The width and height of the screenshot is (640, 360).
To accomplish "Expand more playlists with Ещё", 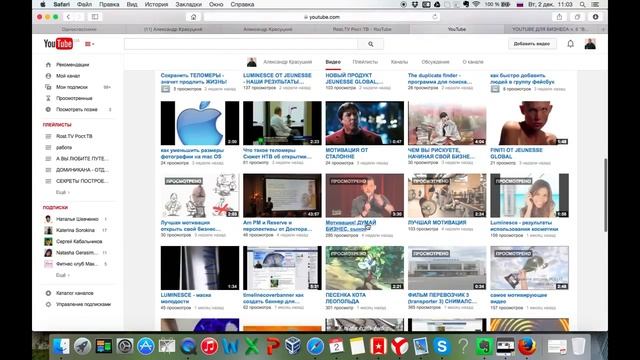I will pos(62,192).
